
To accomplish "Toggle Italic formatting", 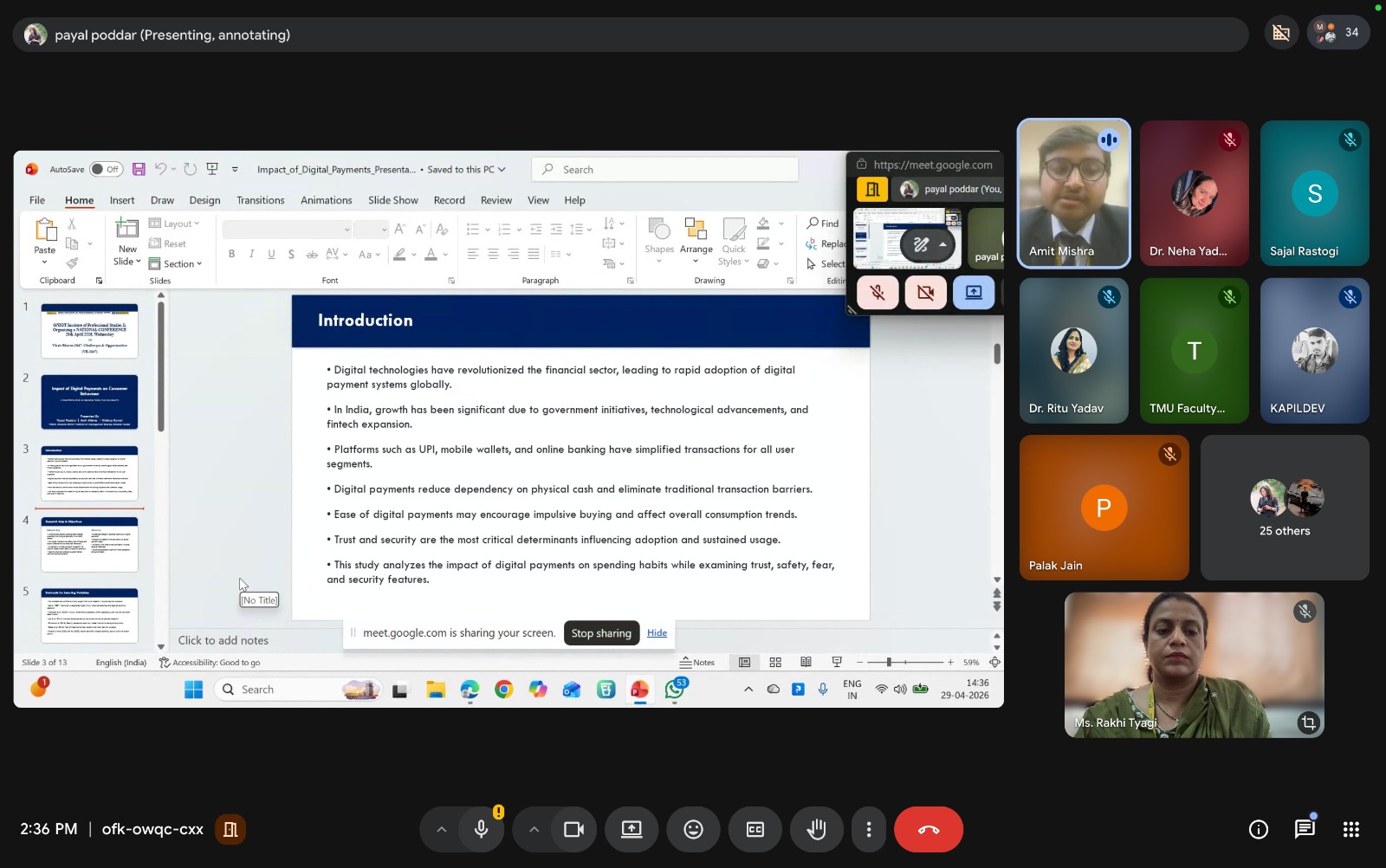I will pyautogui.click(x=251, y=254).
